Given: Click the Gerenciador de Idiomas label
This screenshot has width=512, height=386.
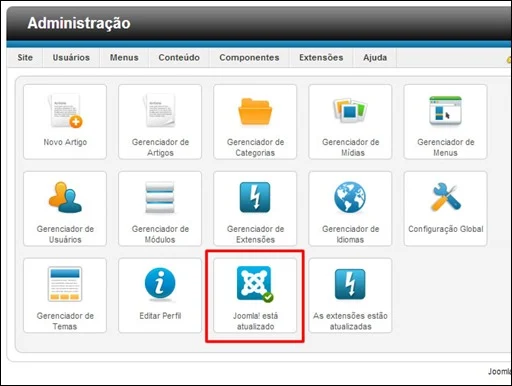Looking at the screenshot, I should [x=350, y=234].
